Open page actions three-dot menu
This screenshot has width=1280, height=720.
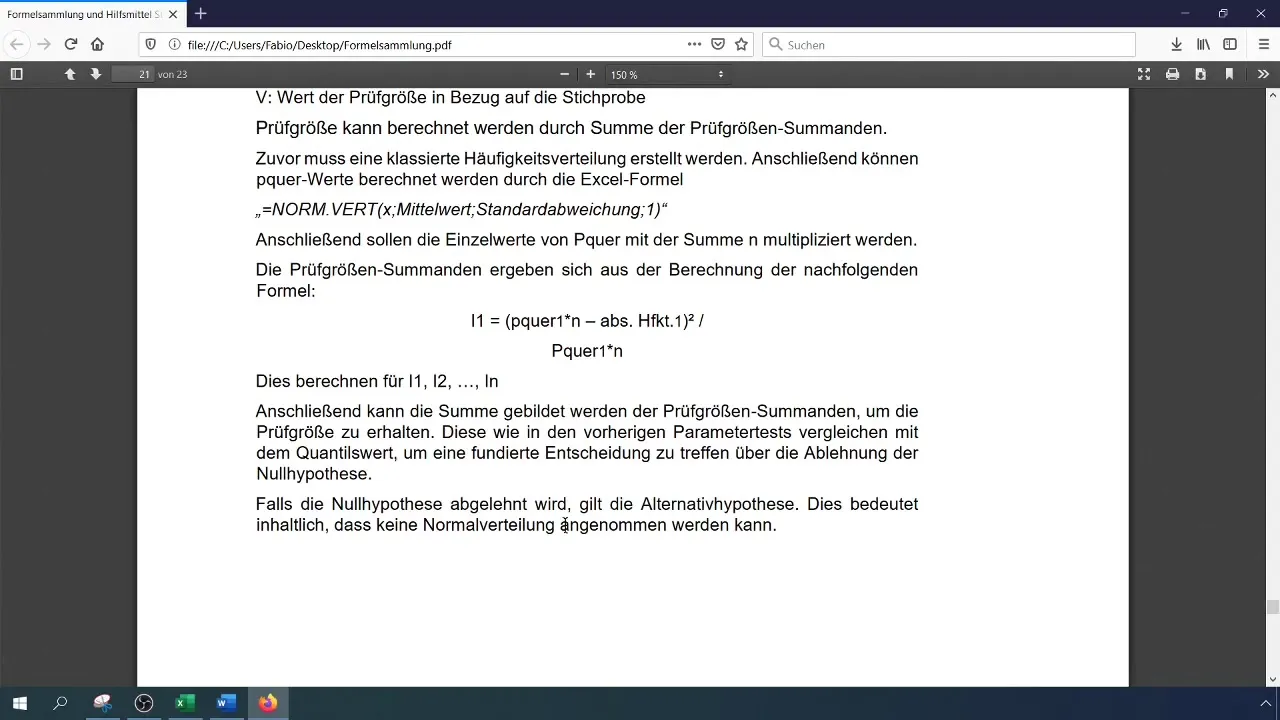694,44
